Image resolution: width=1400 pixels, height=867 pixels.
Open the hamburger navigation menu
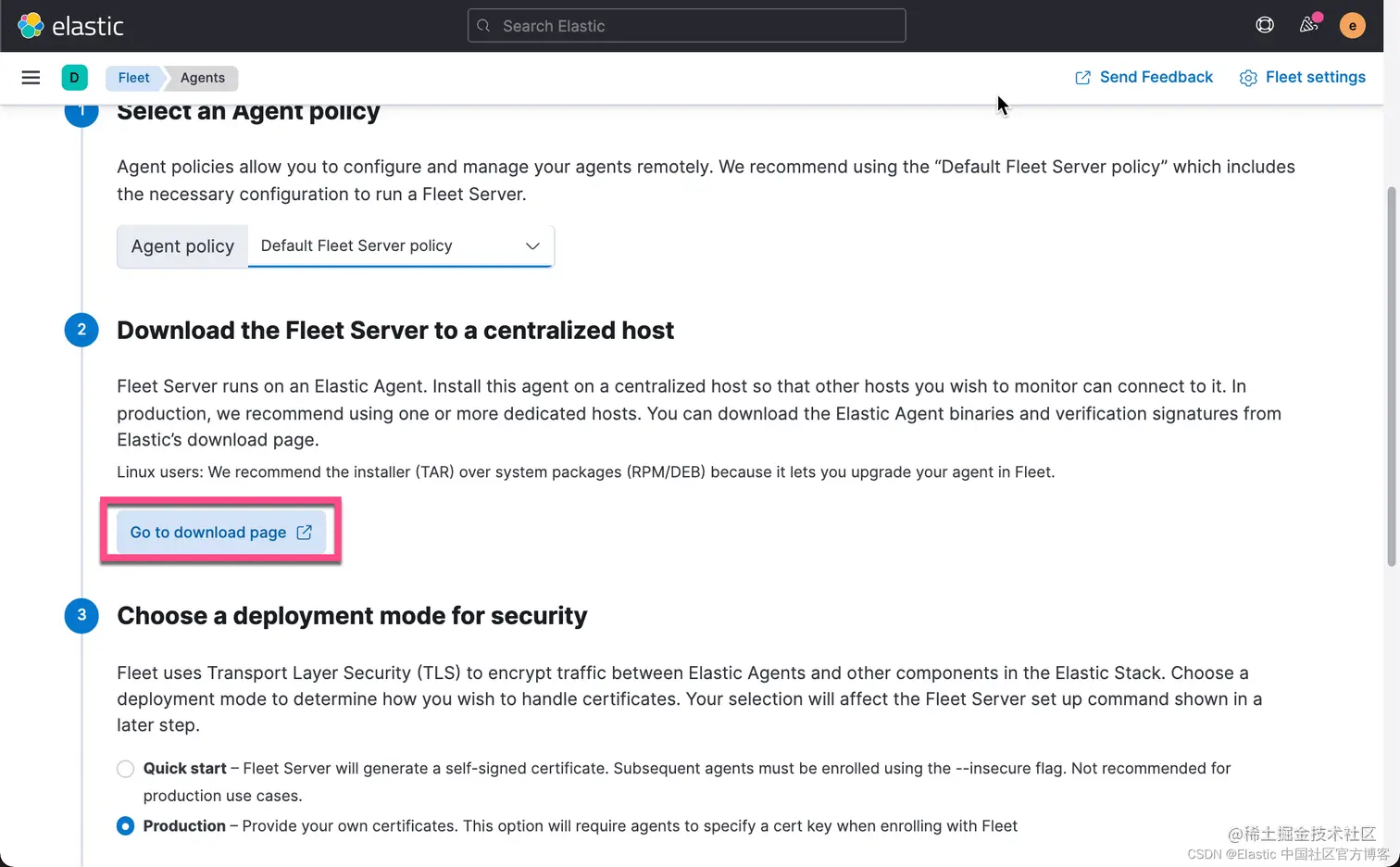31,78
